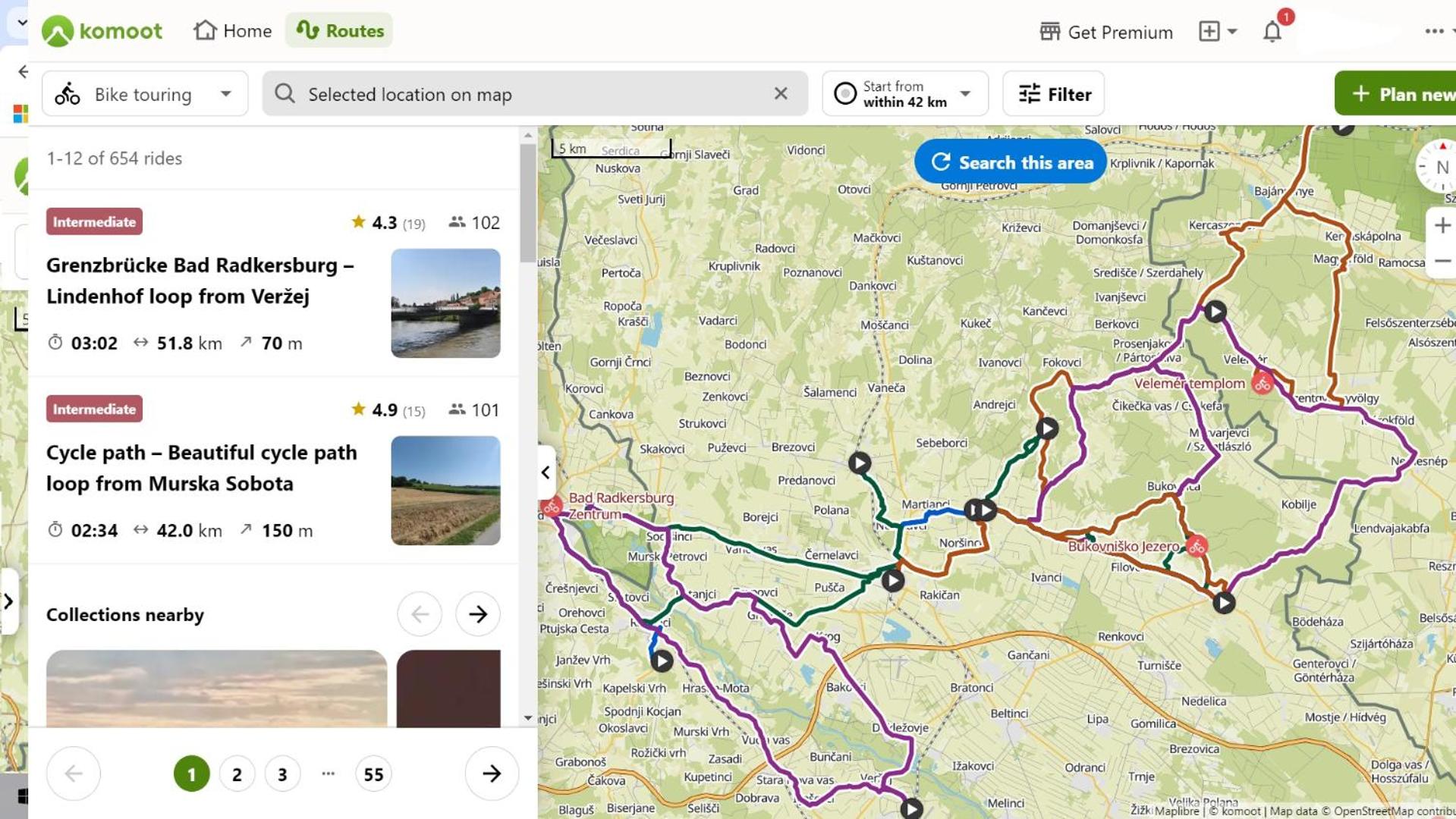Open the Filter options
Screen dimensions: 1456x819
tap(1054, 94)
